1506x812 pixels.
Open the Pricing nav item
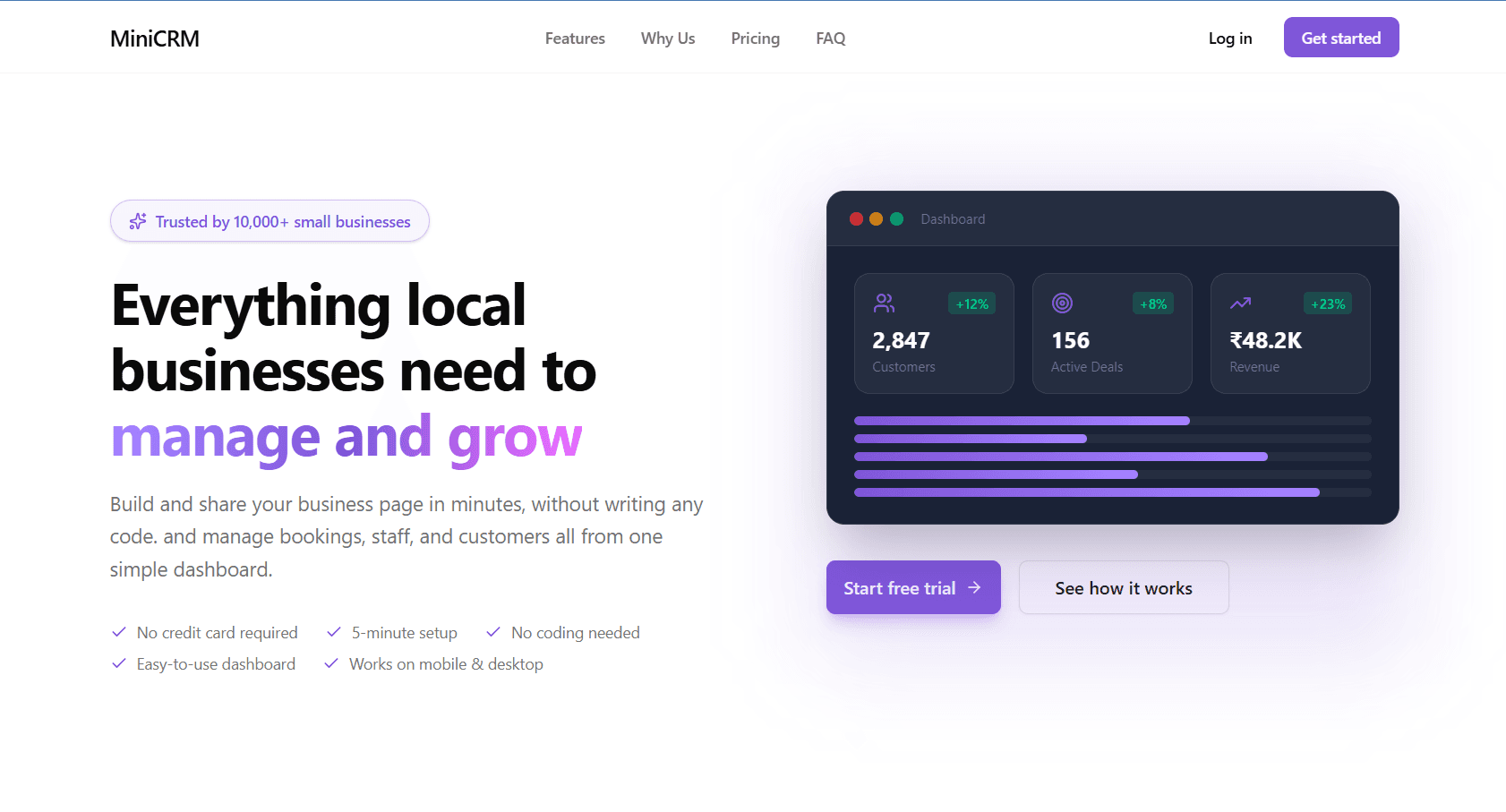(x=755, y=38)
